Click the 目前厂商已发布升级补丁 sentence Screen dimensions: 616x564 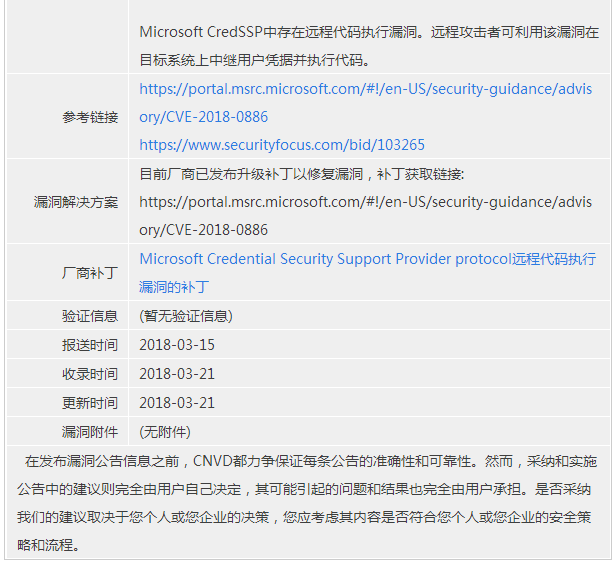tap(302, 174)
